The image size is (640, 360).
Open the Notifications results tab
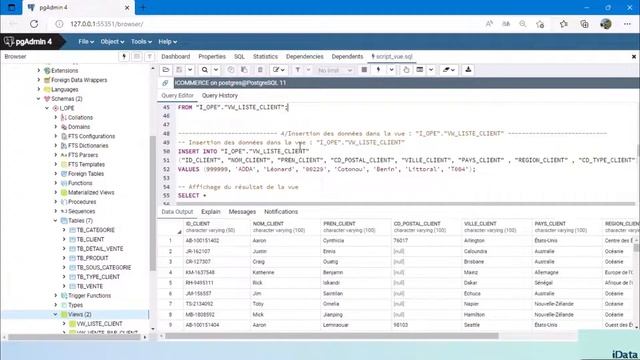[281, 211]
